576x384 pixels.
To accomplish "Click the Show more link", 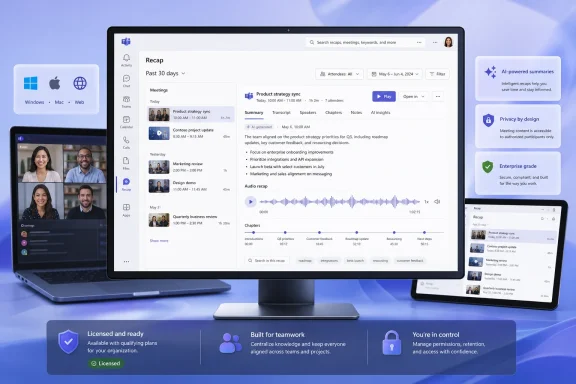I will (159, 241).
